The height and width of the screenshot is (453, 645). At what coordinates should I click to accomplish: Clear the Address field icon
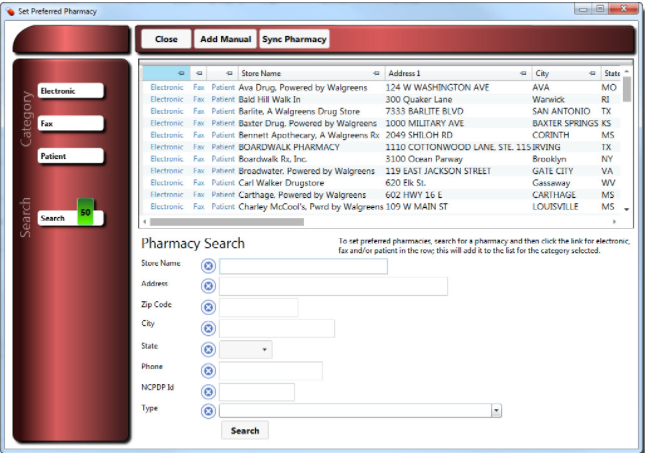point(209,286)
